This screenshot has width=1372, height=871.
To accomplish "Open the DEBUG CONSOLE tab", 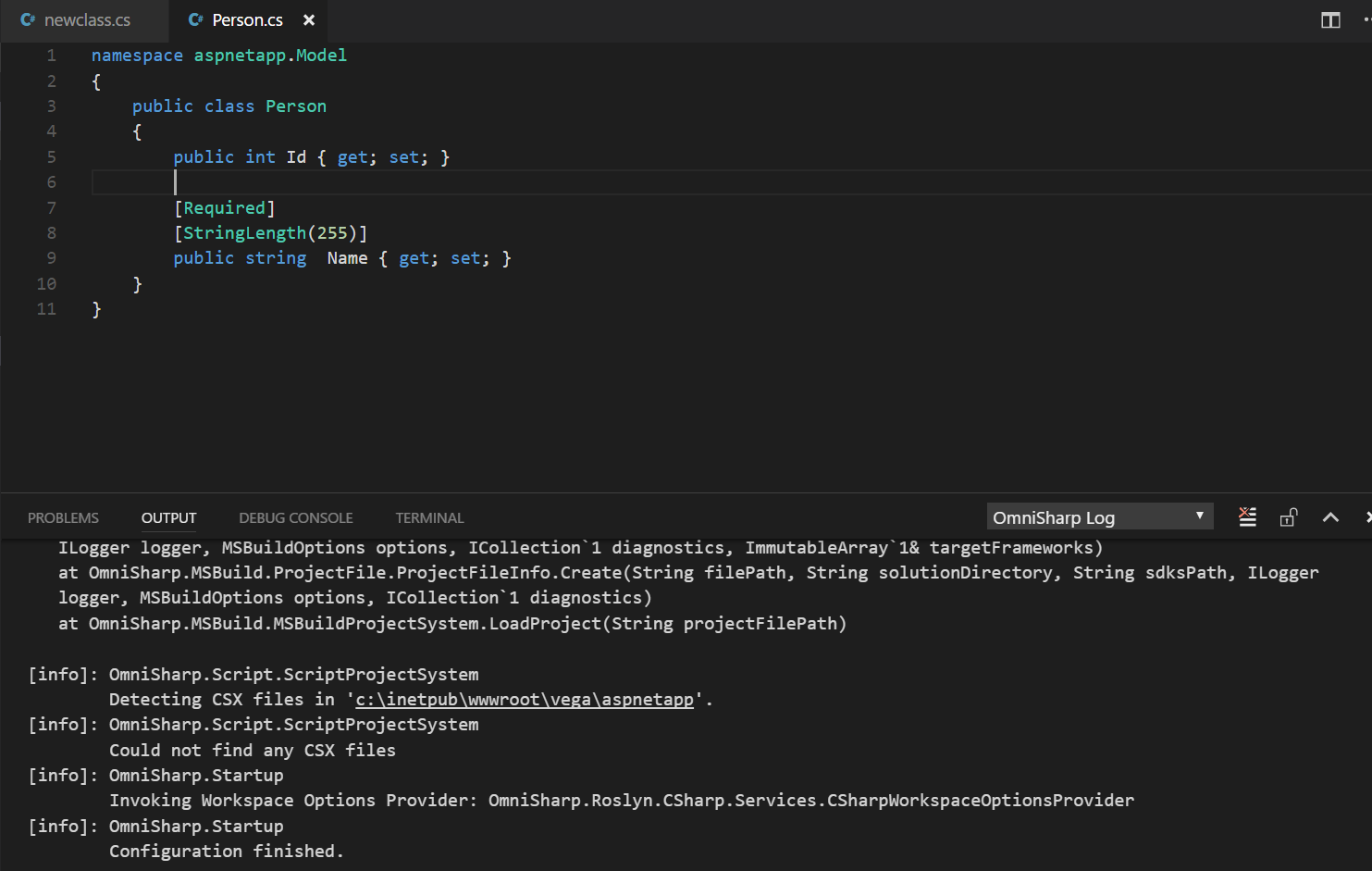I will point(296,518).
